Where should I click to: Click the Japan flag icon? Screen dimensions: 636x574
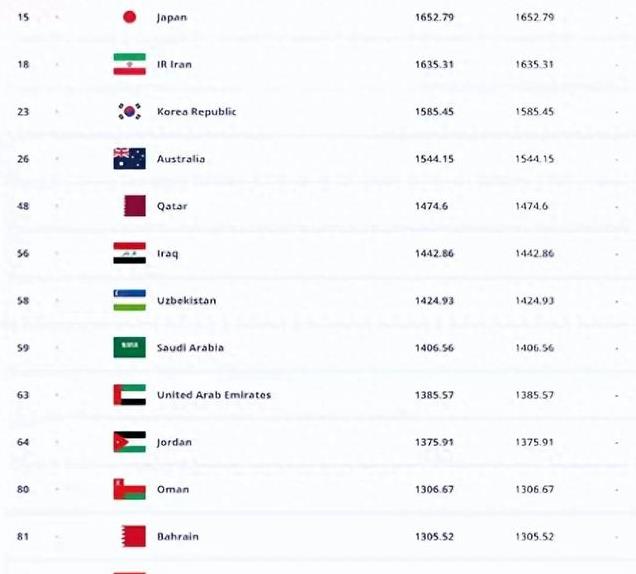pos(129,17)
